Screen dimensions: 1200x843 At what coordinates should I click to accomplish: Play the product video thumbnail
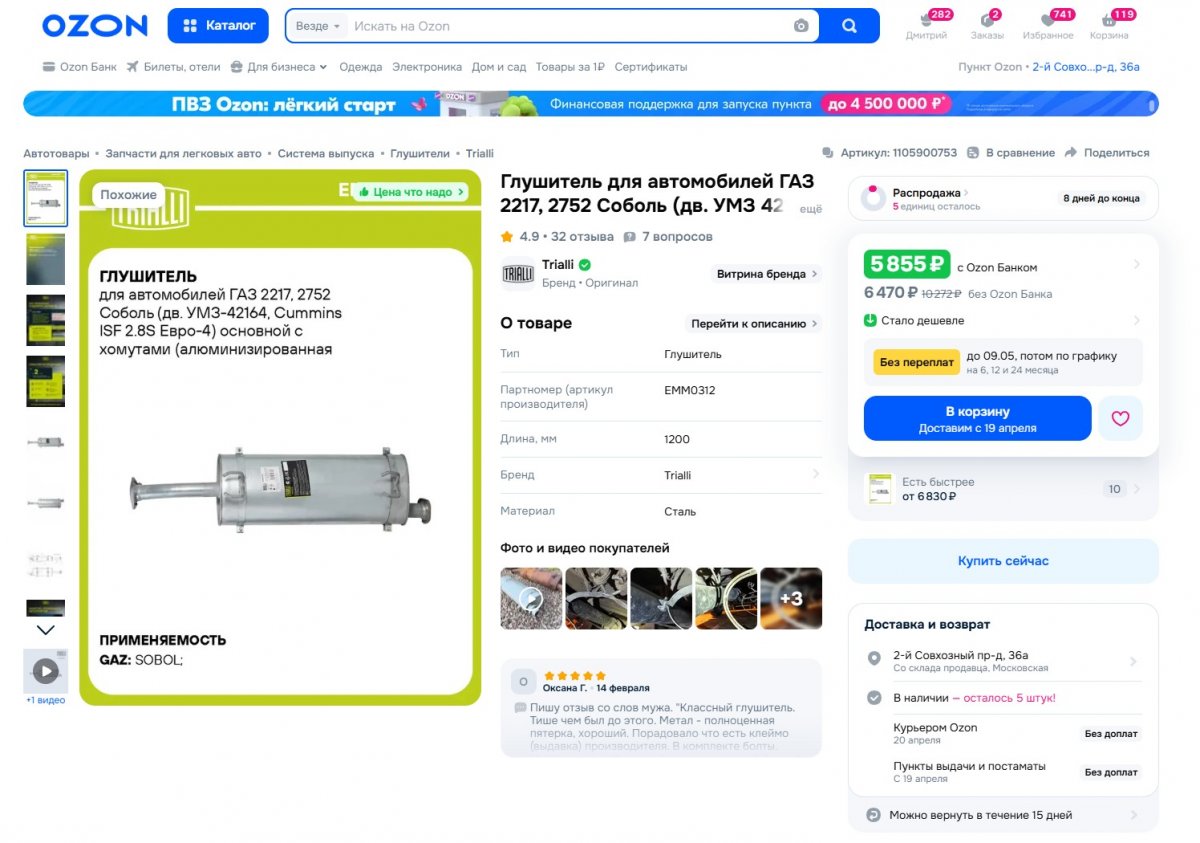(x=45, y=671)
